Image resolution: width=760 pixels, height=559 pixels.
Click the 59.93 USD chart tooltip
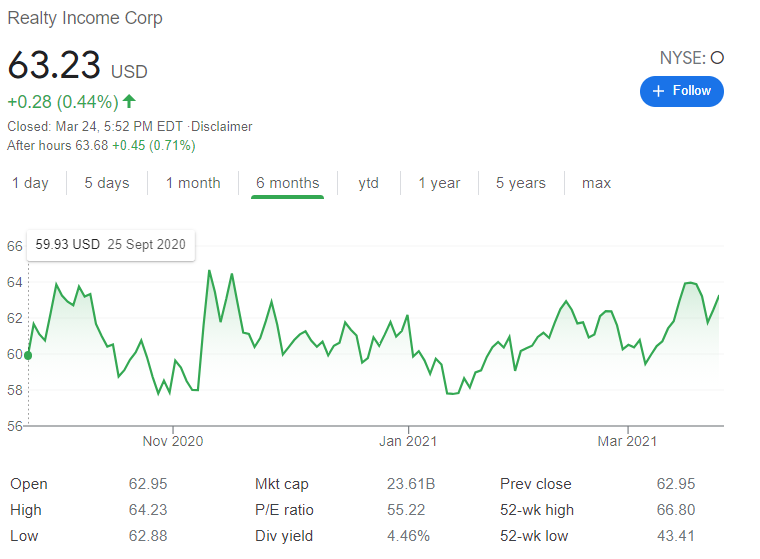click(x=111, y=245)
